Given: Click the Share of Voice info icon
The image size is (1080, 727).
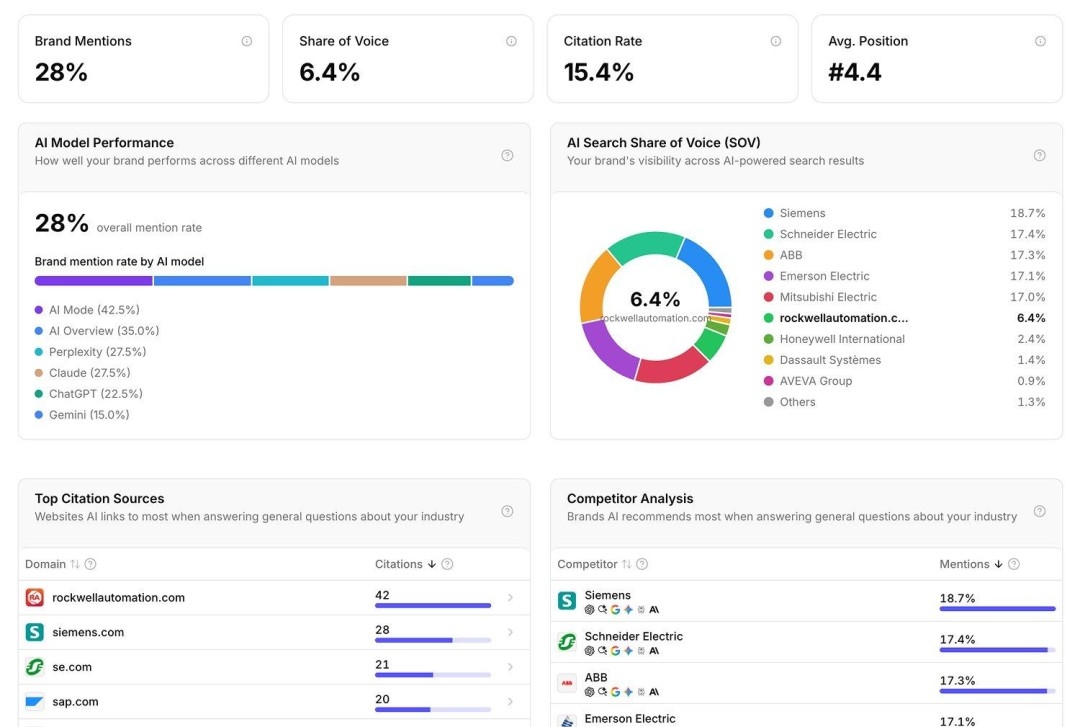Looking at the screenshot, I should coord(511,41).
